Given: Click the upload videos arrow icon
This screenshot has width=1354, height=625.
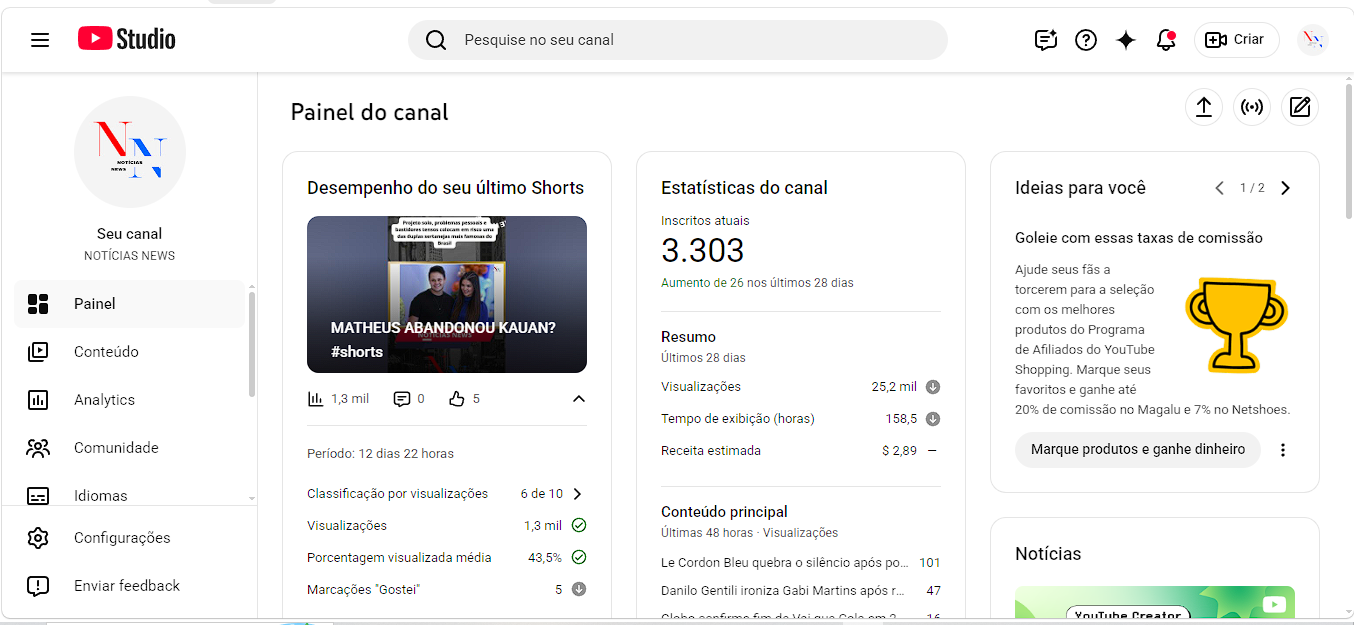Looking at the screenshot, I should 1204,107.
